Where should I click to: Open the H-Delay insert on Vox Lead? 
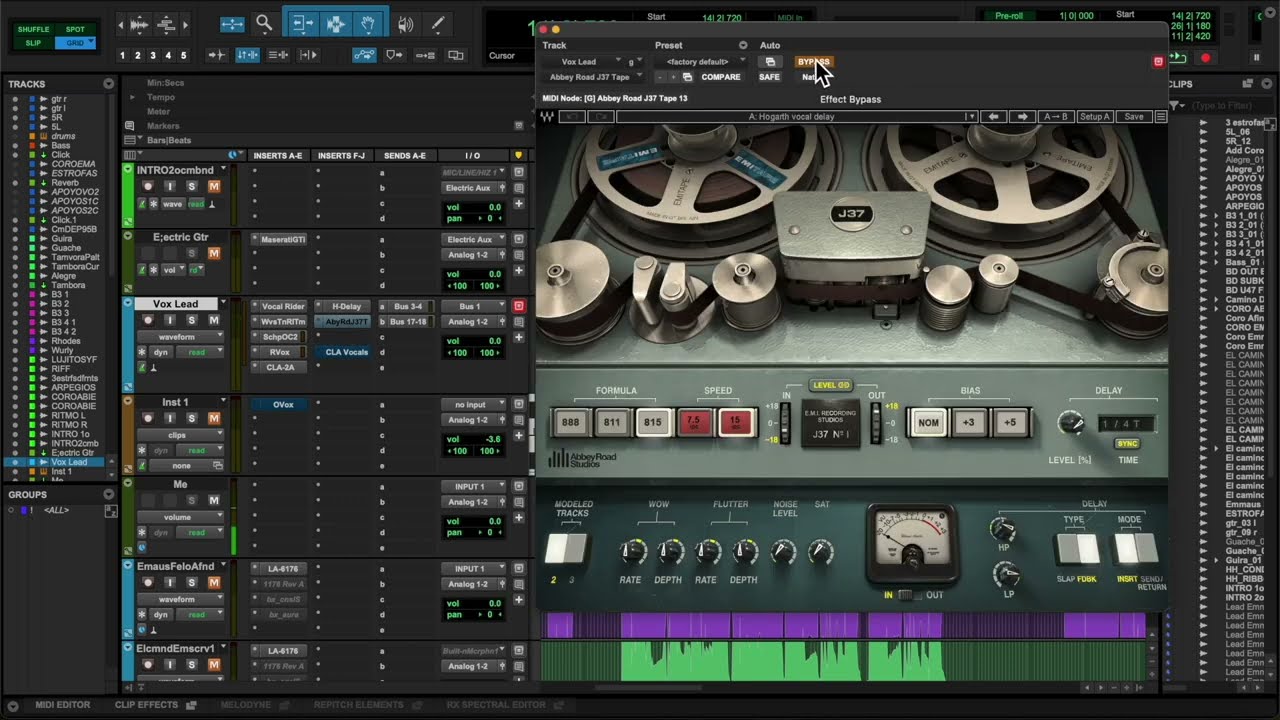[x=346, y=306]
